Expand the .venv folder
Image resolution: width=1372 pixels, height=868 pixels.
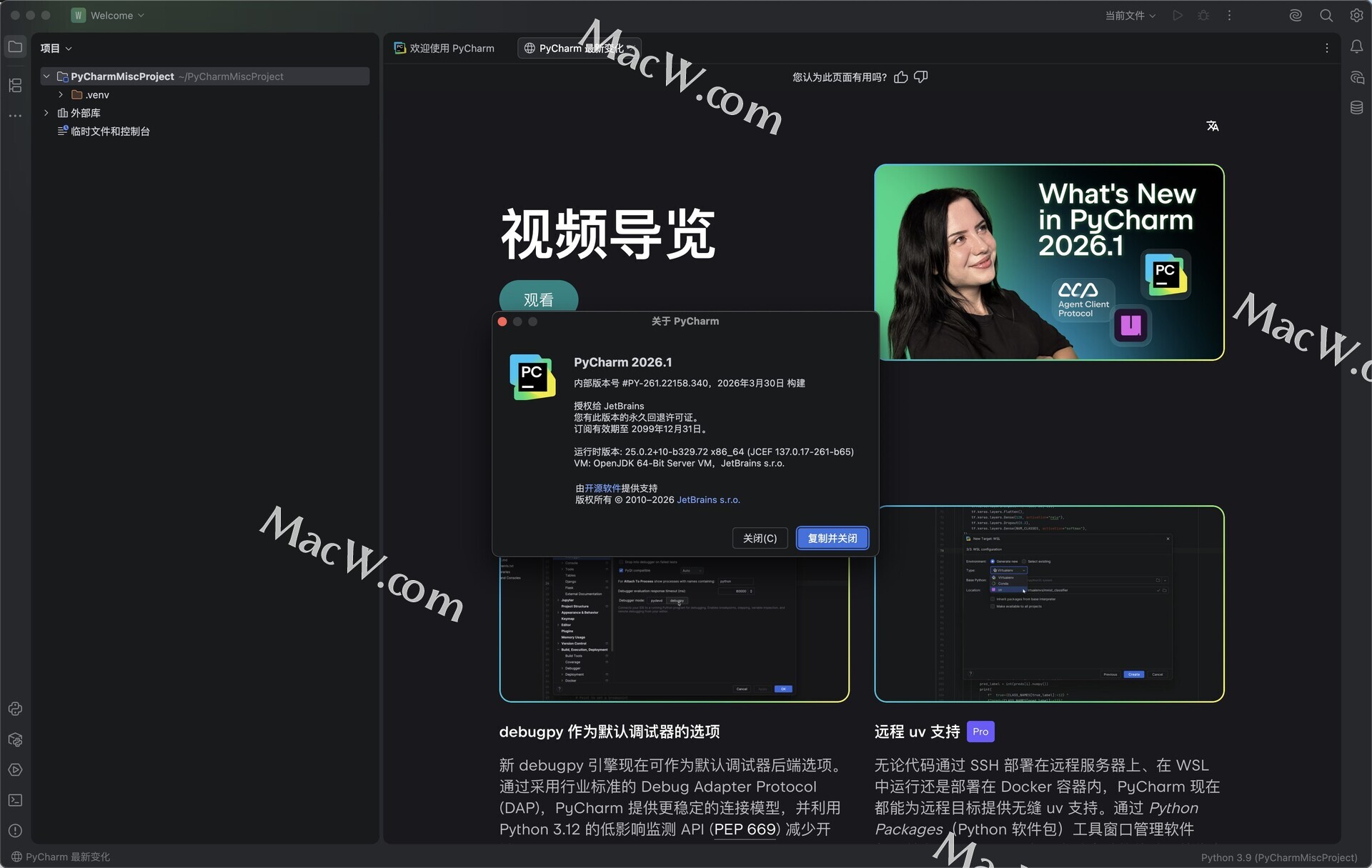point(61,95)
